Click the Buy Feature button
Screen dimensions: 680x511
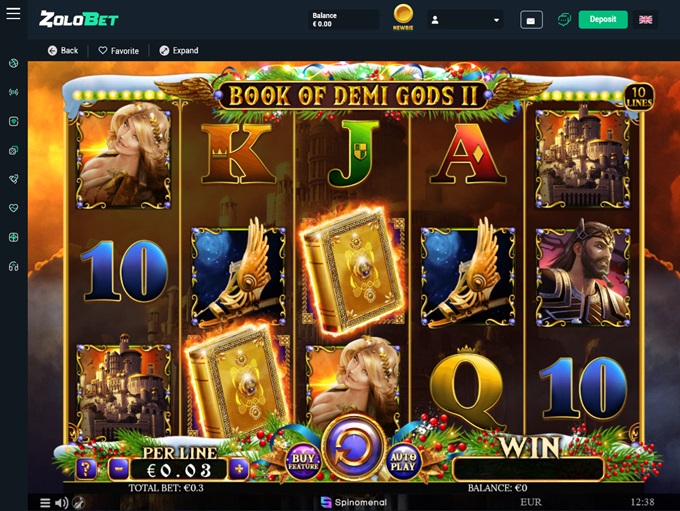click(x=303, y=462)
